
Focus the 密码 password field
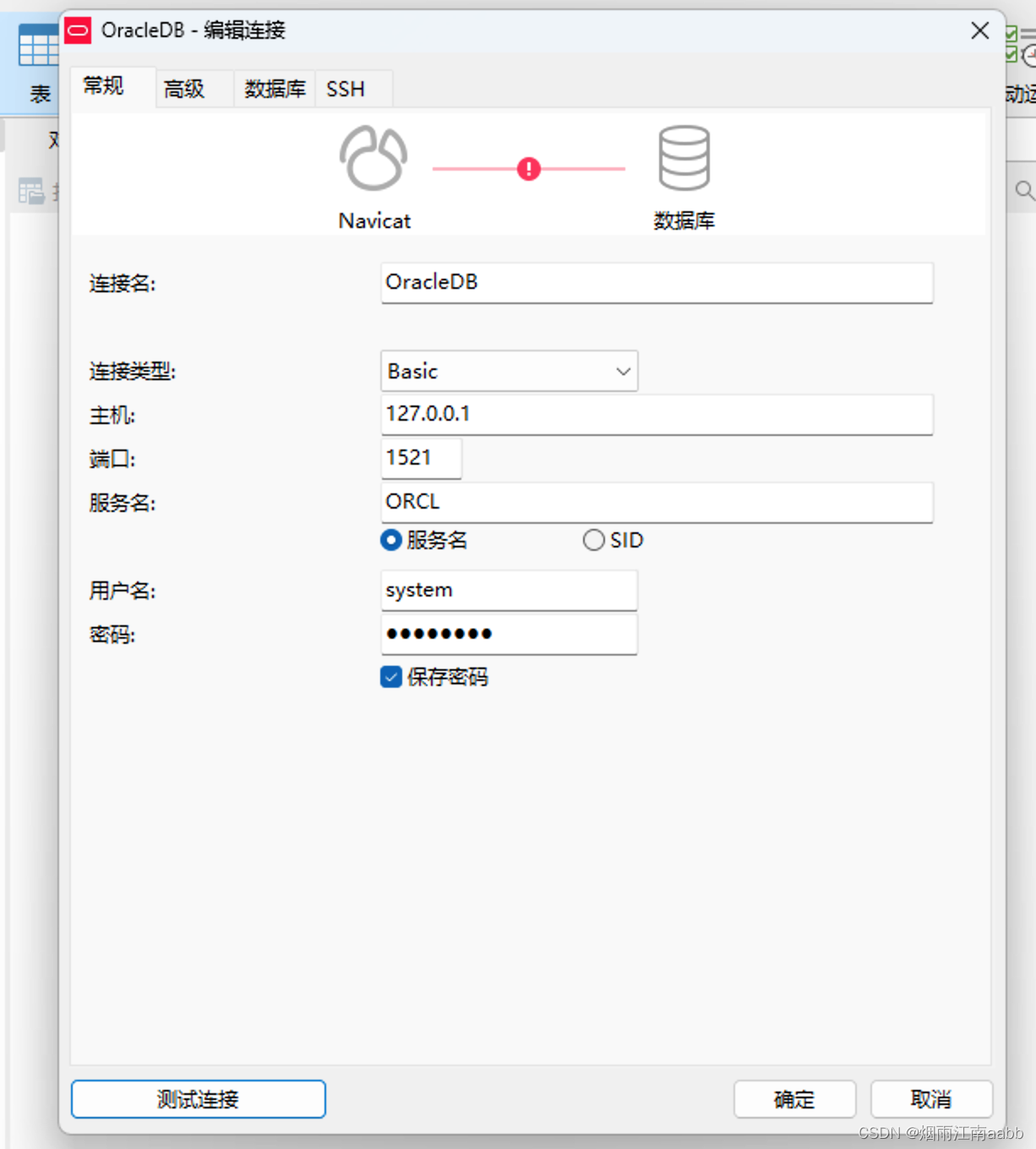click(x=510, y=634)
